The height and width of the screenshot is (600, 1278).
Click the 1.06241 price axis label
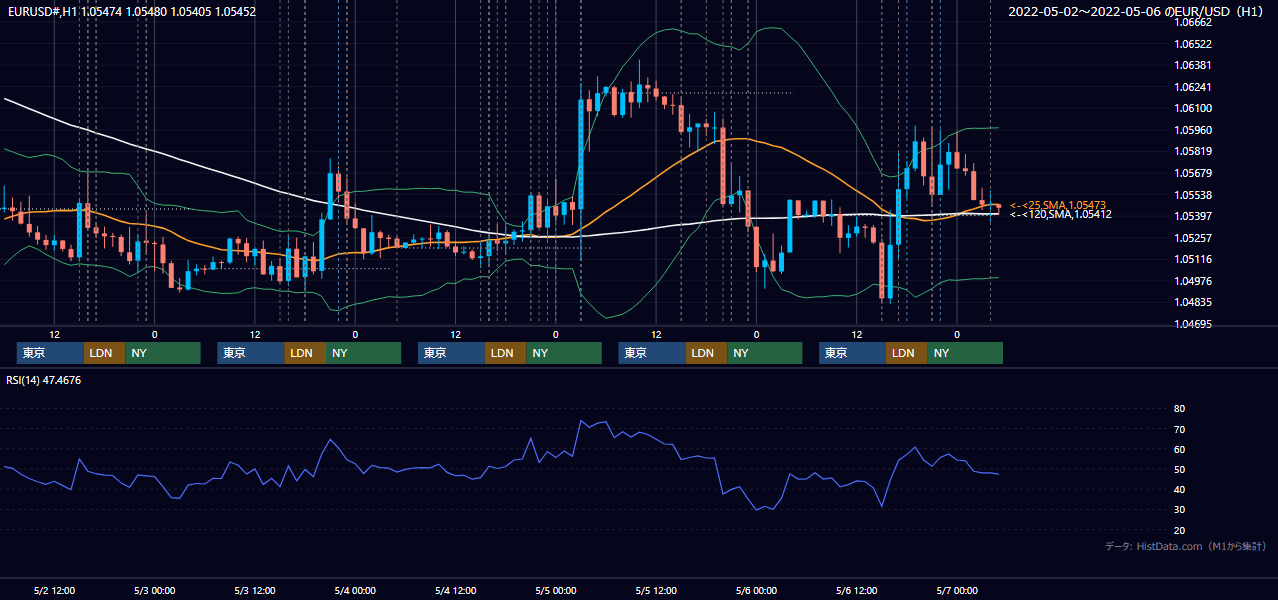(1192, 87)
